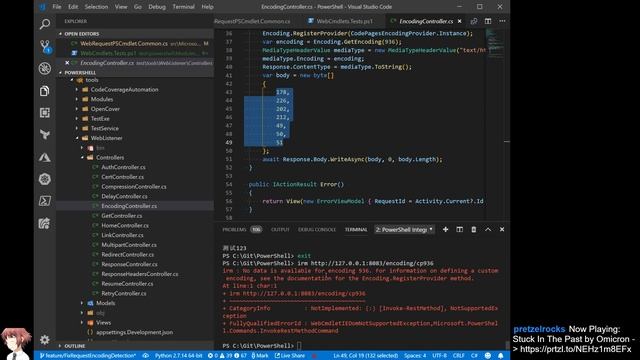Open the Search view in activity bar
640x360 pixels.
point(45,24)
